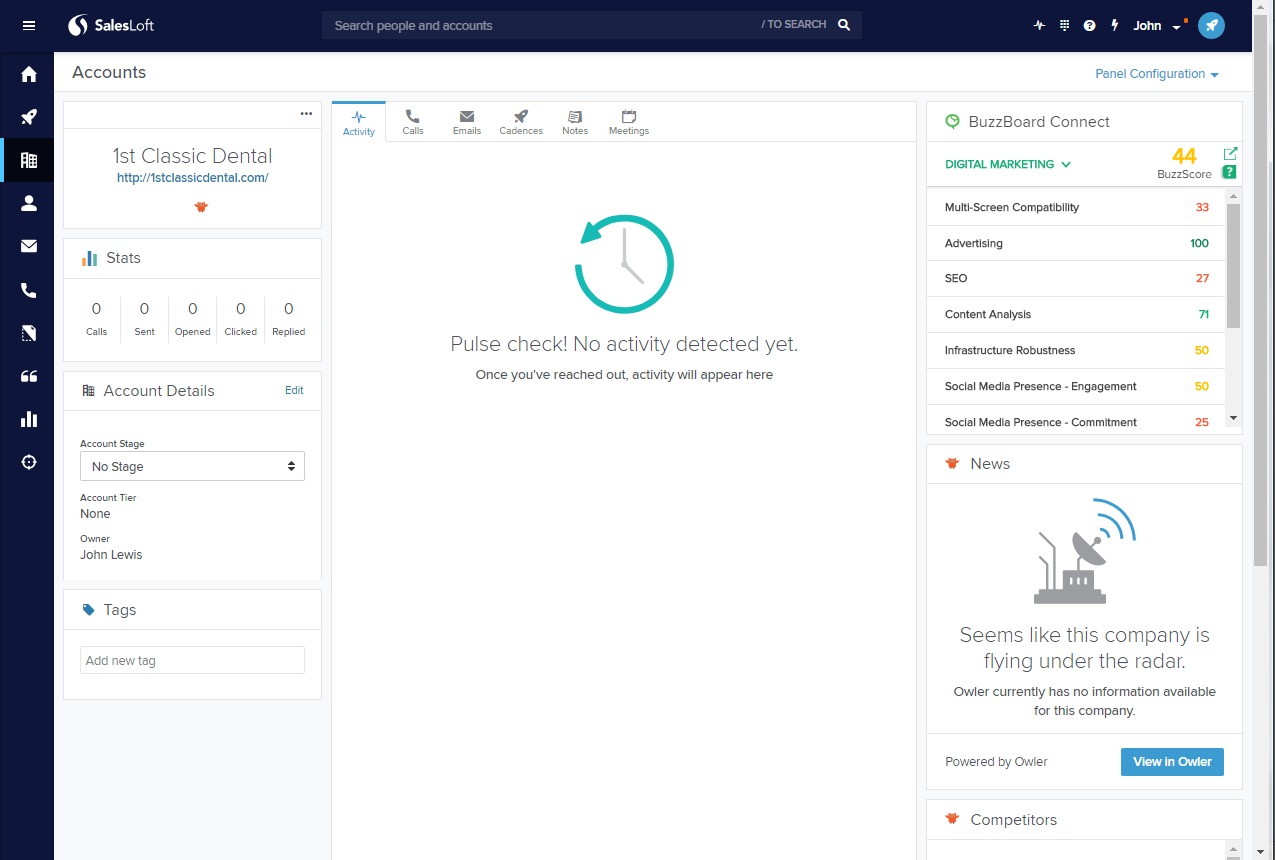Click the Powered by Owler text
1275x860 pixels.
pos(996,762)
